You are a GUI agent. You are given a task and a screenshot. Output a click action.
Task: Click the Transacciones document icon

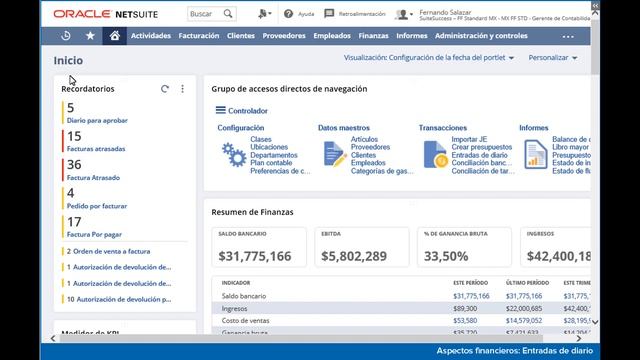(436, 154)
